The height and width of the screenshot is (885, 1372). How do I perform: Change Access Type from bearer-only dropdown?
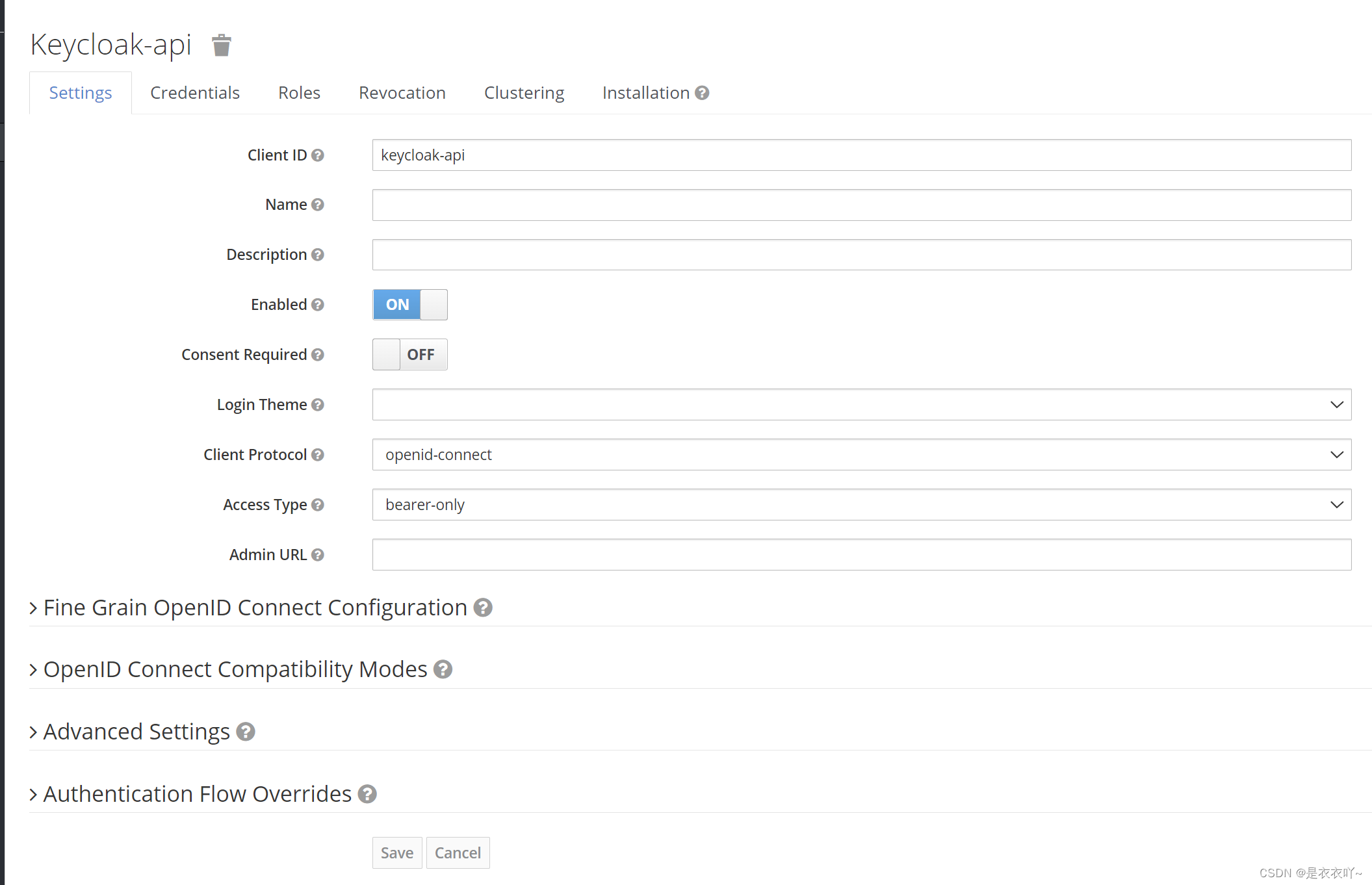[x=861, y=505]
